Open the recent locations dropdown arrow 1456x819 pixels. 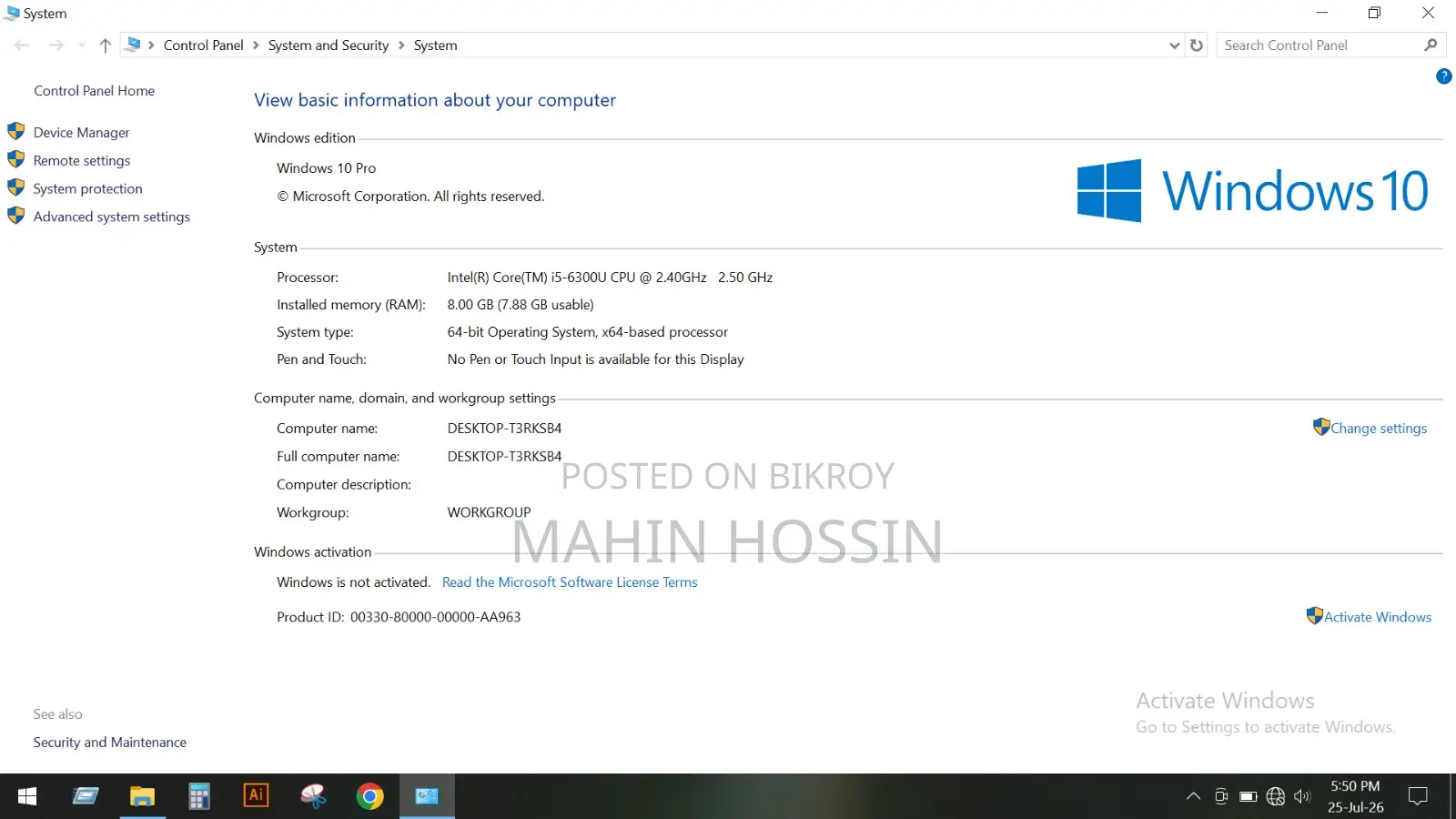coord(82,45)
